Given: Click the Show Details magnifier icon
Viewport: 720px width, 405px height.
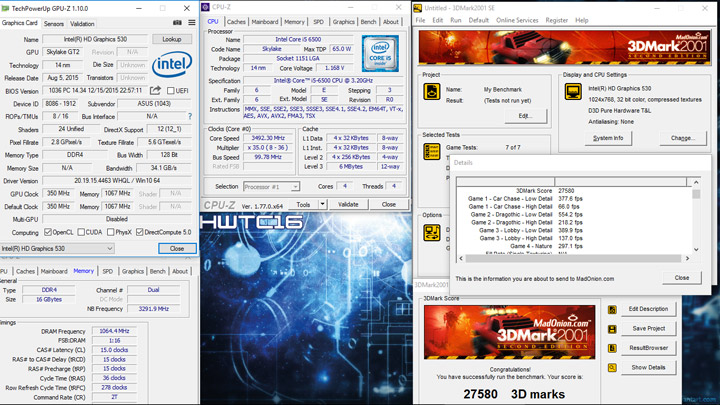Looking at the screenshot, I should (x=612, y=368).
